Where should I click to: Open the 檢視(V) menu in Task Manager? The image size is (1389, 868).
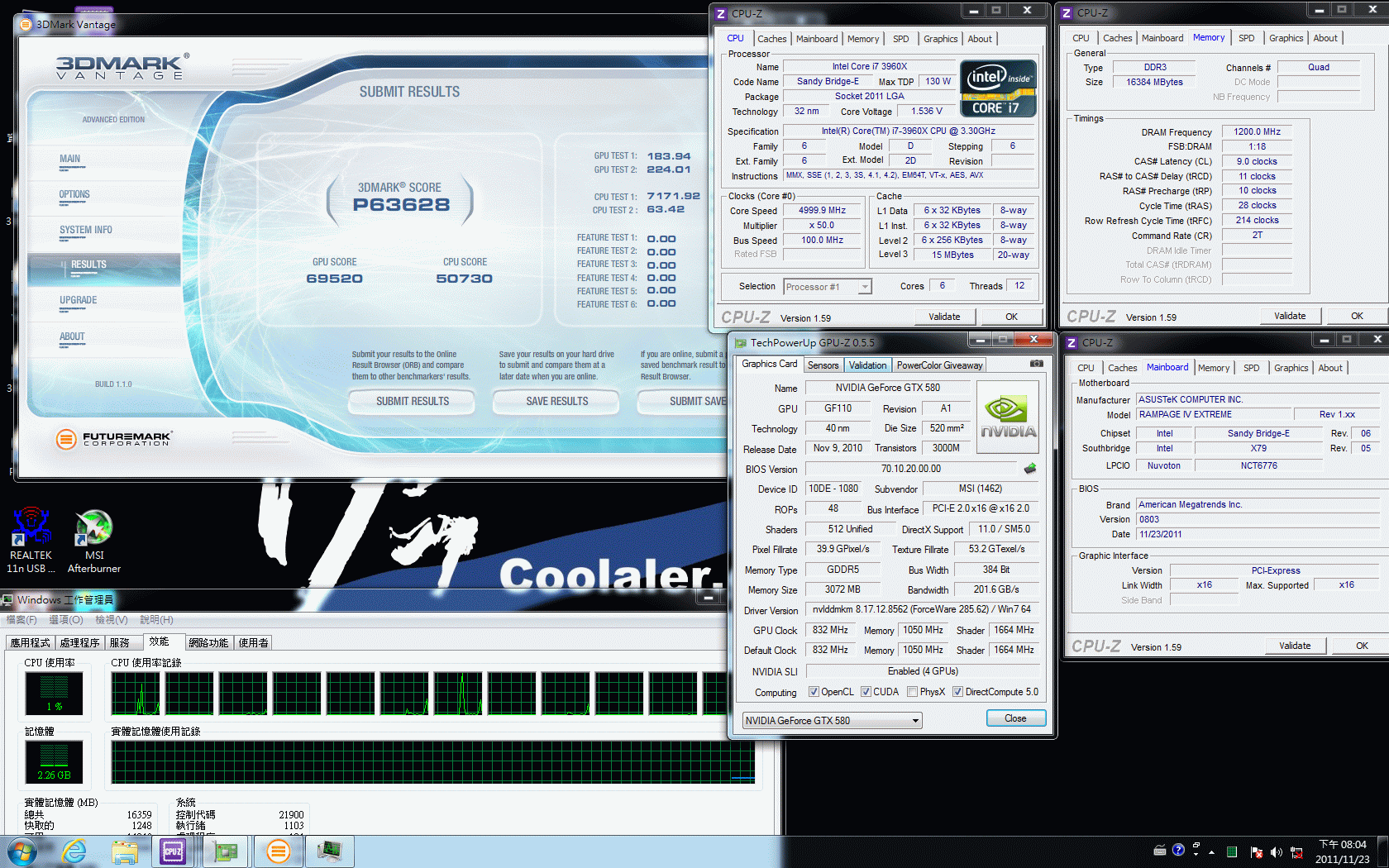pyautogui.click(x=112, y=619)
